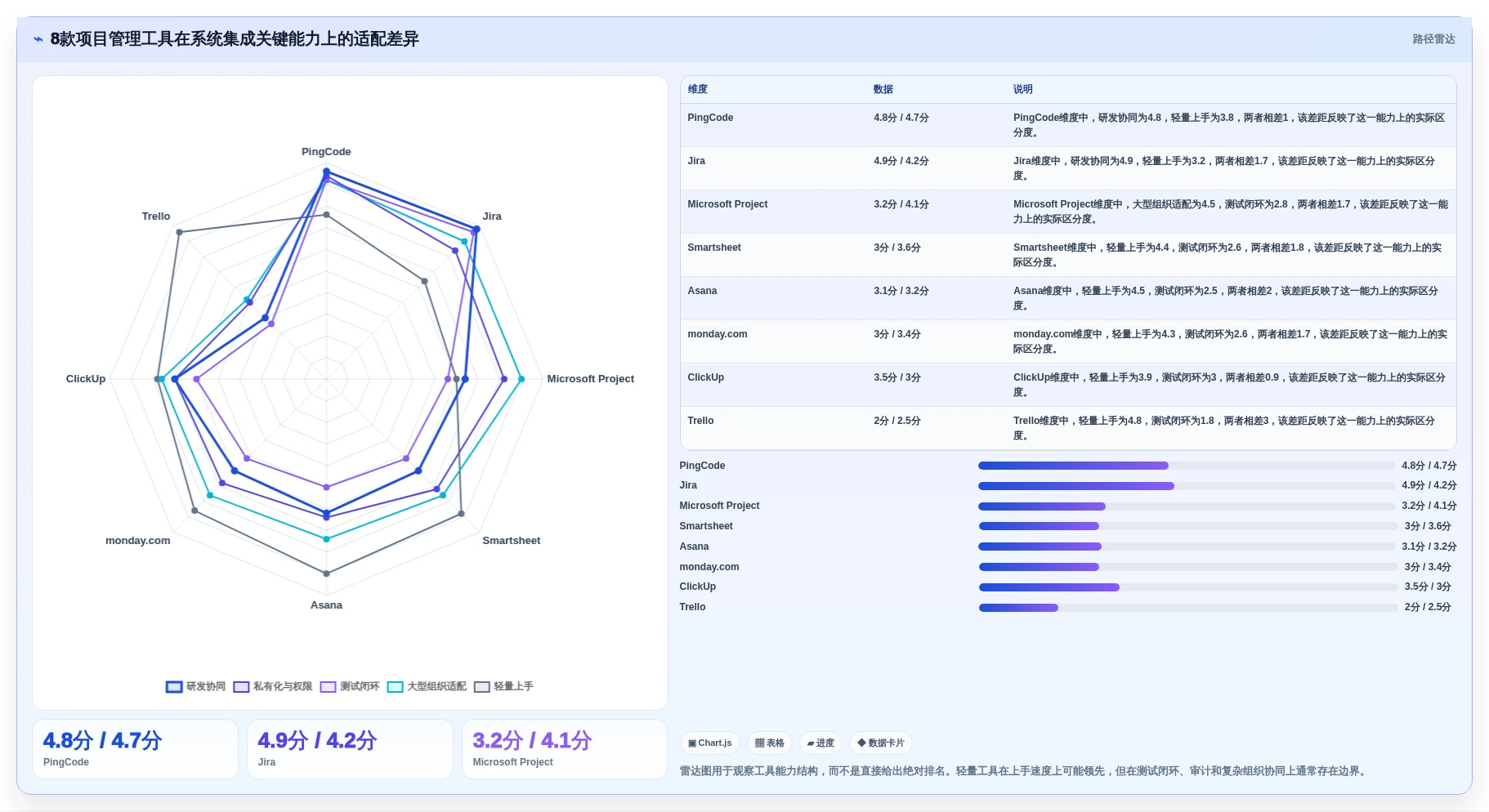Click the ClickUp progress bar
Viewport: 1489px width, 812px height.
point(1188,587)
